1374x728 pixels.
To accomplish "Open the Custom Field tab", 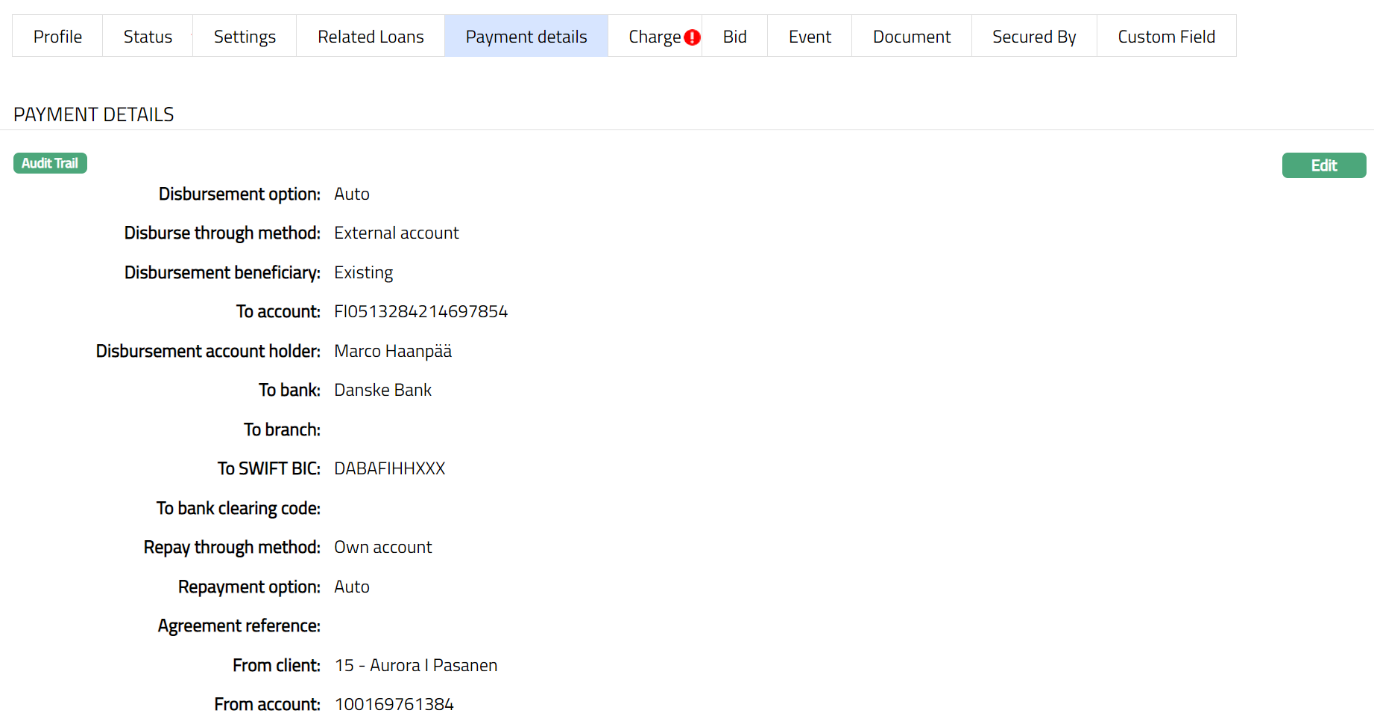I will [x=1166, y=37].
